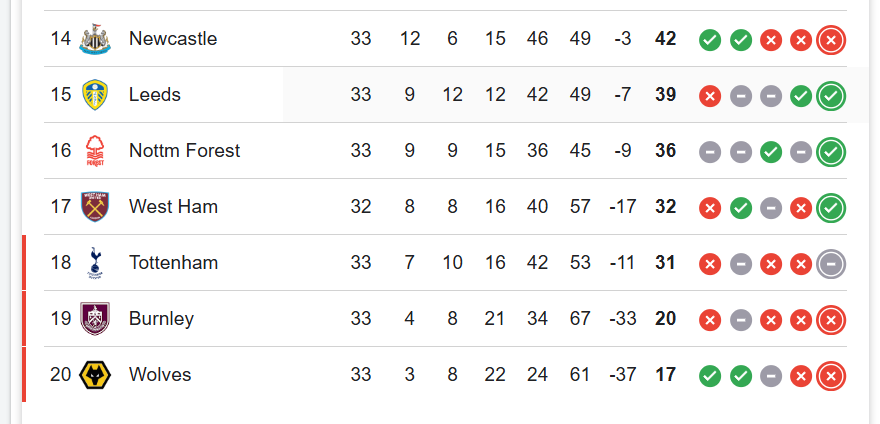The width and height of the screenshot is (880, 424).
Task: Click the Burnley club crest icon
Action: click(95, 319)
